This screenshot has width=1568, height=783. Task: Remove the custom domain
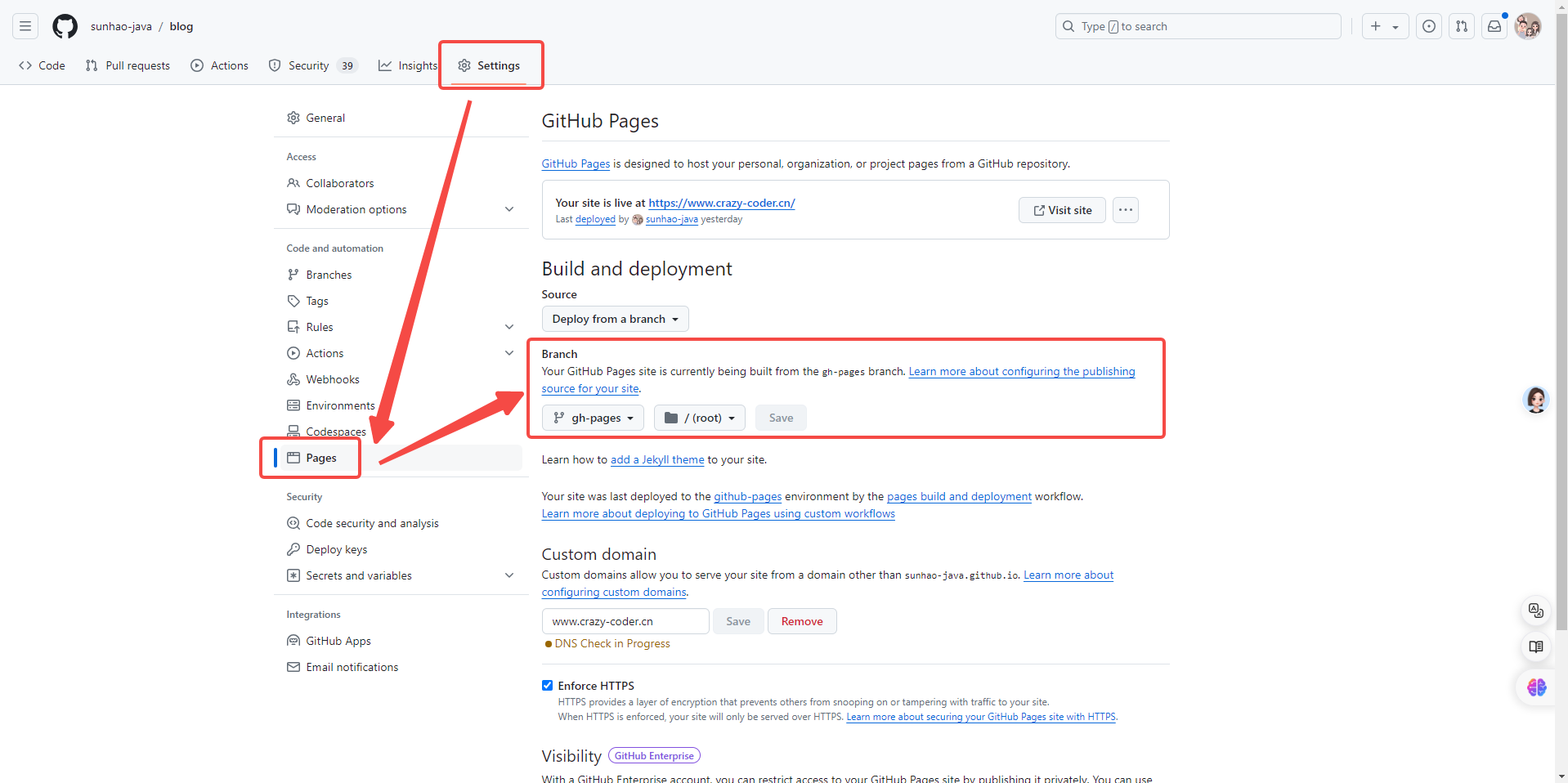pyautogui.click(x=802, y=621)
